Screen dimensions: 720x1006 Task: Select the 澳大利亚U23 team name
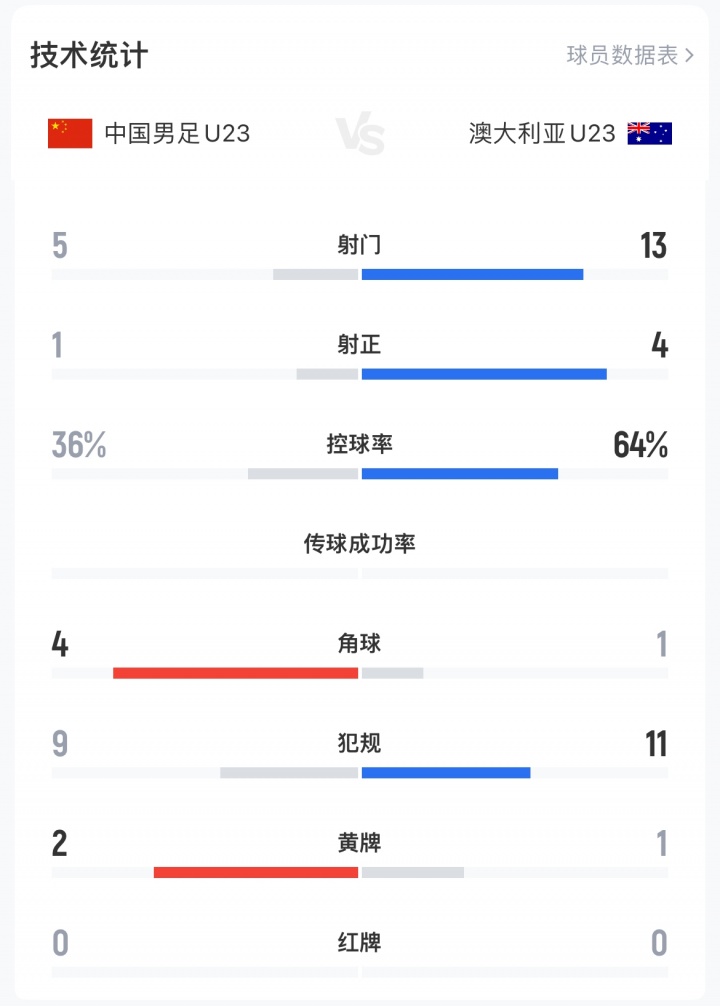point(542,133)
